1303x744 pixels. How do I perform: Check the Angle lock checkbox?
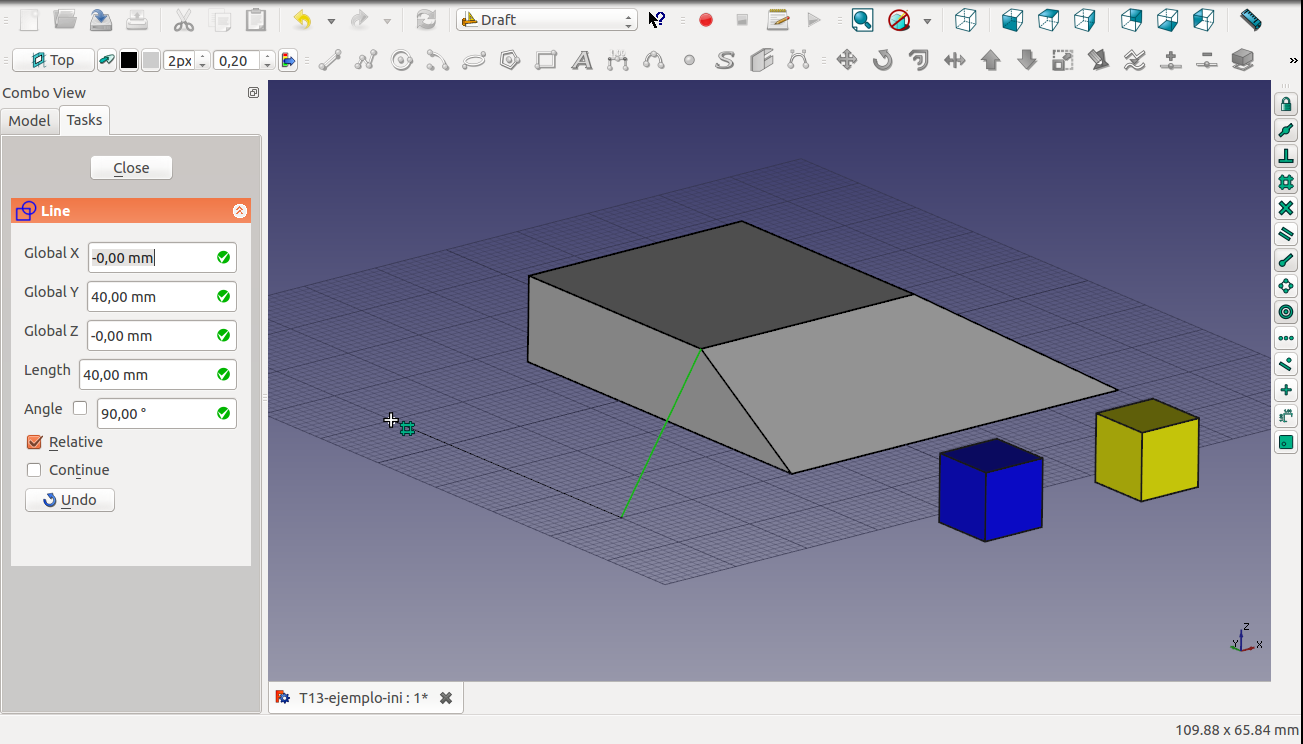click(80, 408)
